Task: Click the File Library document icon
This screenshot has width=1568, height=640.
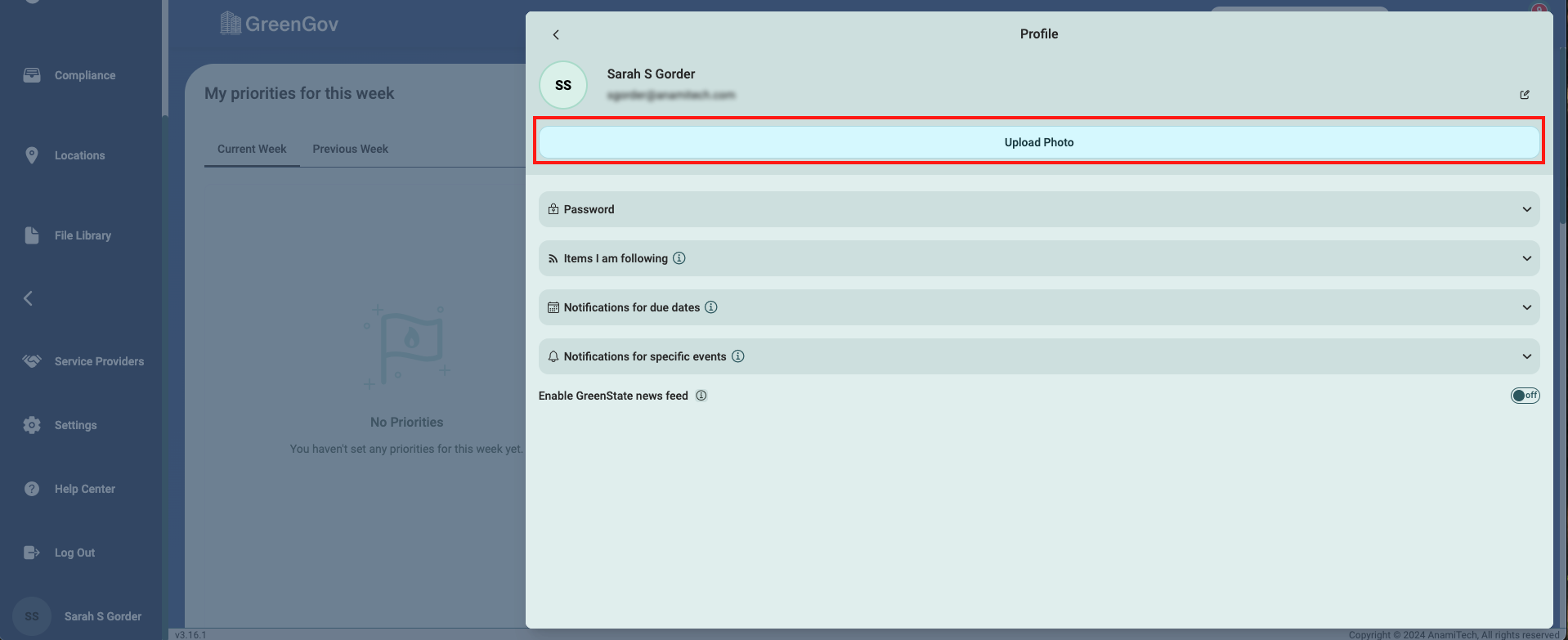Action: pos(32,235)
